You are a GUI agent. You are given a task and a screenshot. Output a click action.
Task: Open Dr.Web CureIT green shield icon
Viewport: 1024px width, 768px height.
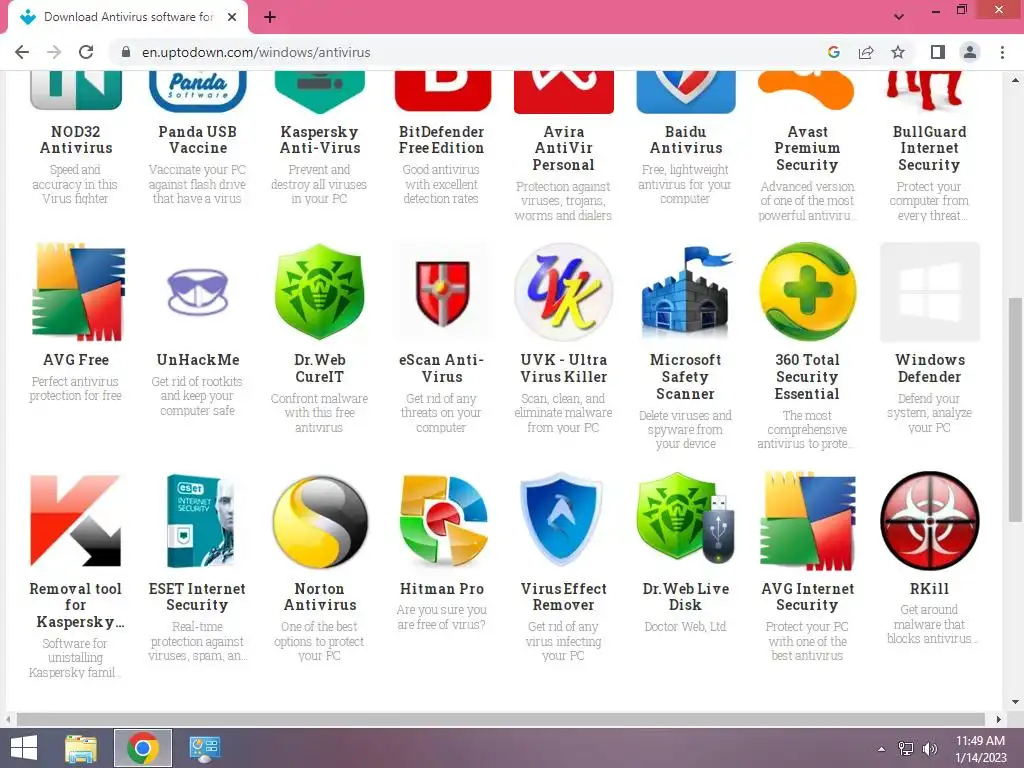pyautogui.click(x=319, y=291)
